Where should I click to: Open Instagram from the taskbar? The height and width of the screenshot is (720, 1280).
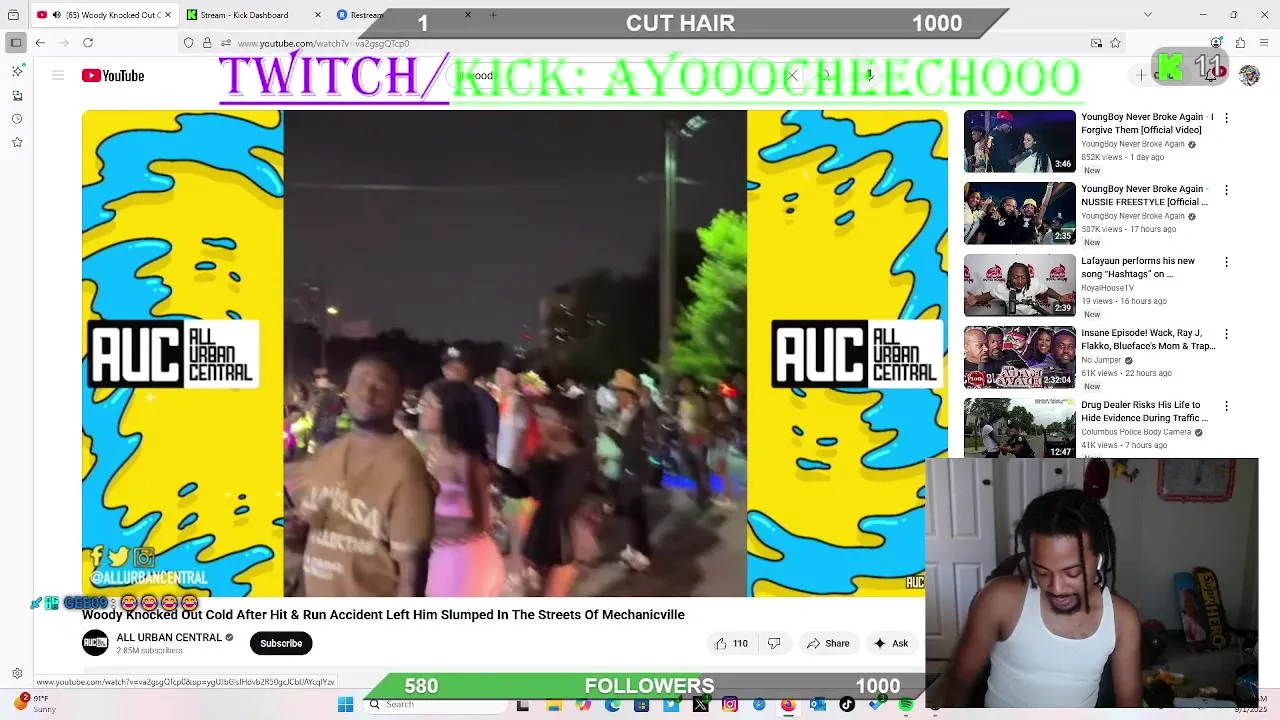[730, 704]
